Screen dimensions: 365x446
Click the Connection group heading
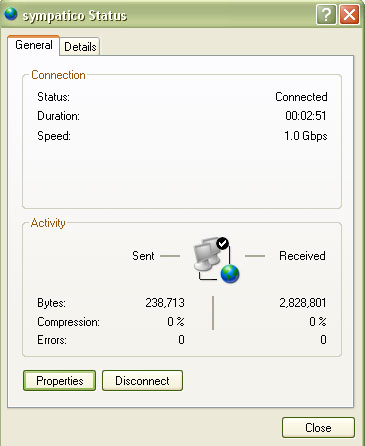coord(58,75)
